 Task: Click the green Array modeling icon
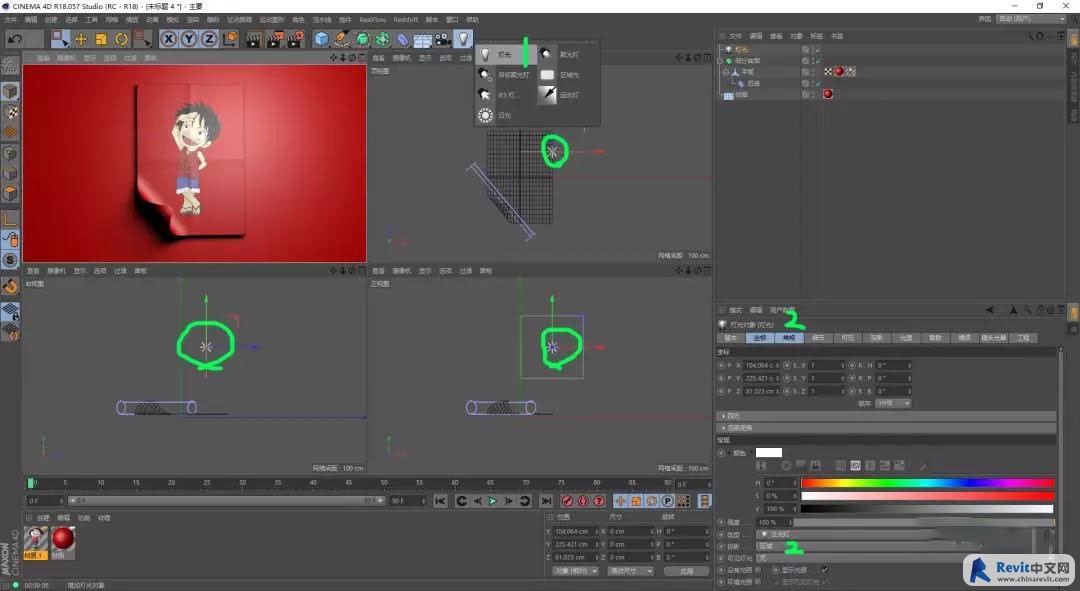(383, 39)
